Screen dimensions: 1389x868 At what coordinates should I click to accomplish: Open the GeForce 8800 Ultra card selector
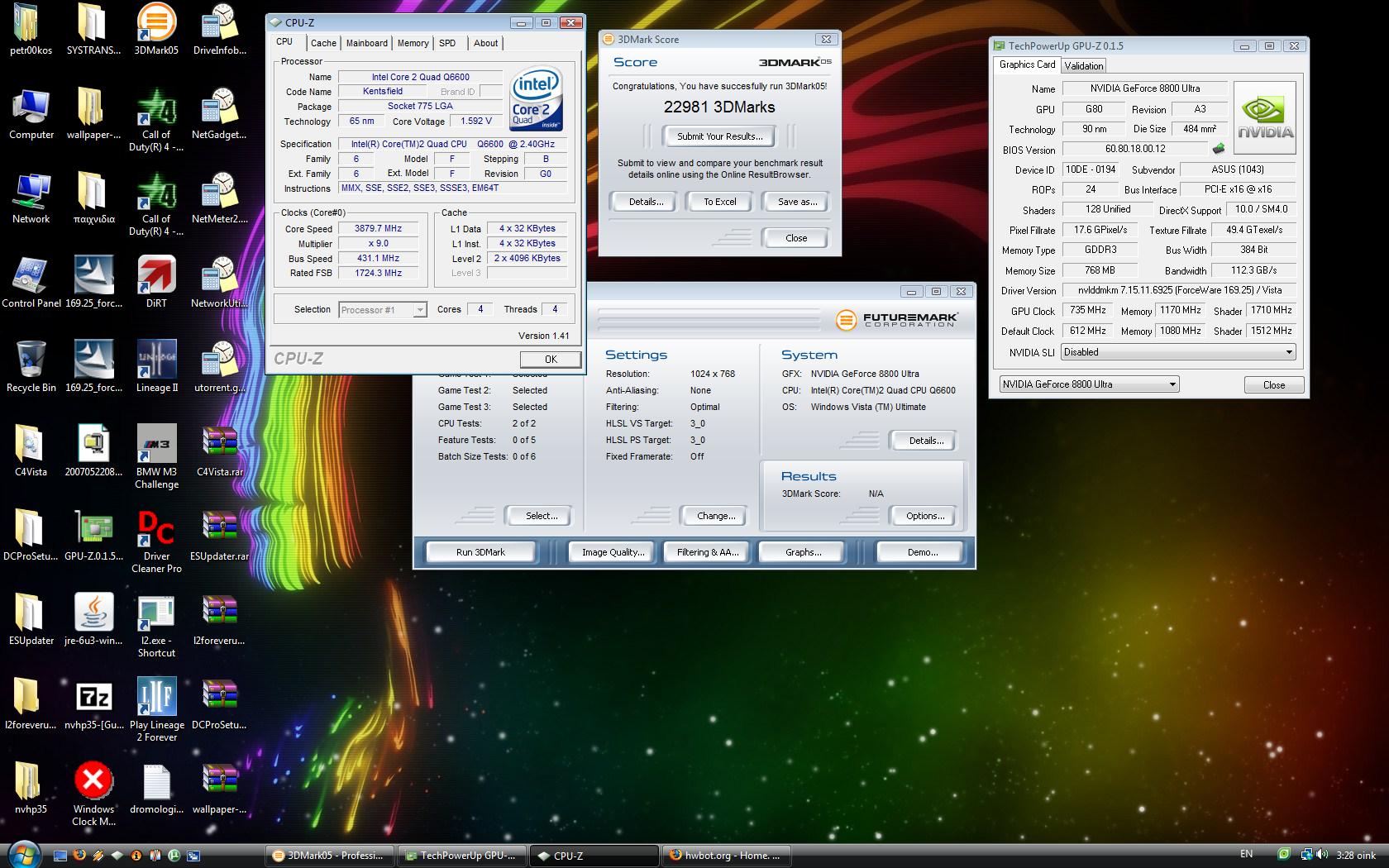pos(1089,384)
